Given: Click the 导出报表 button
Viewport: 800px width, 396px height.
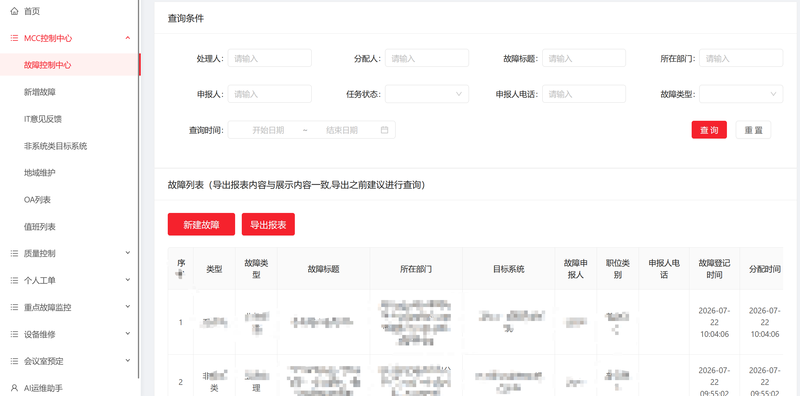Looking at the screenshot, I should point(268,225).
